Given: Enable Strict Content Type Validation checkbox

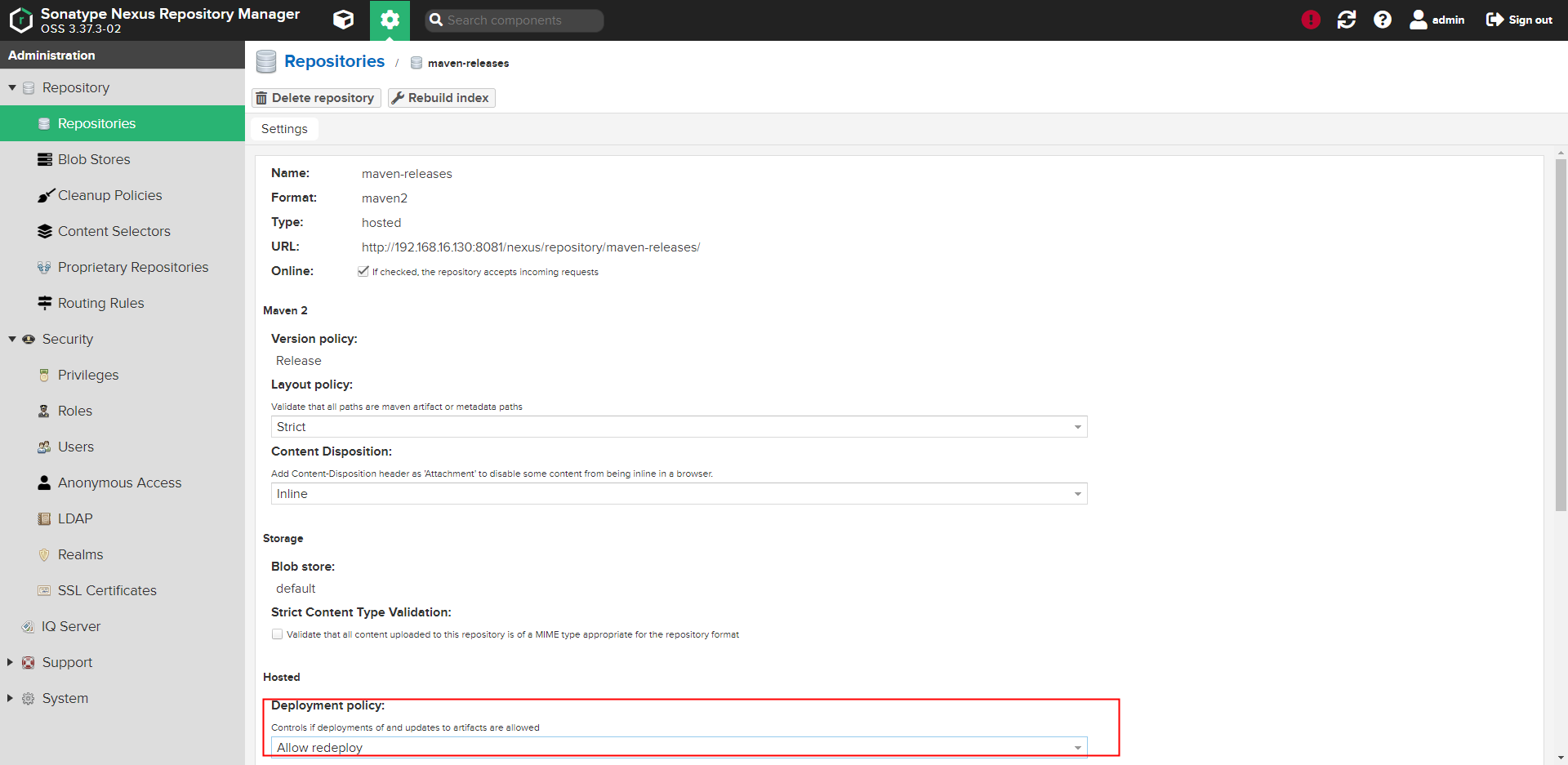Looking at the screenshot, I should 277,634.
